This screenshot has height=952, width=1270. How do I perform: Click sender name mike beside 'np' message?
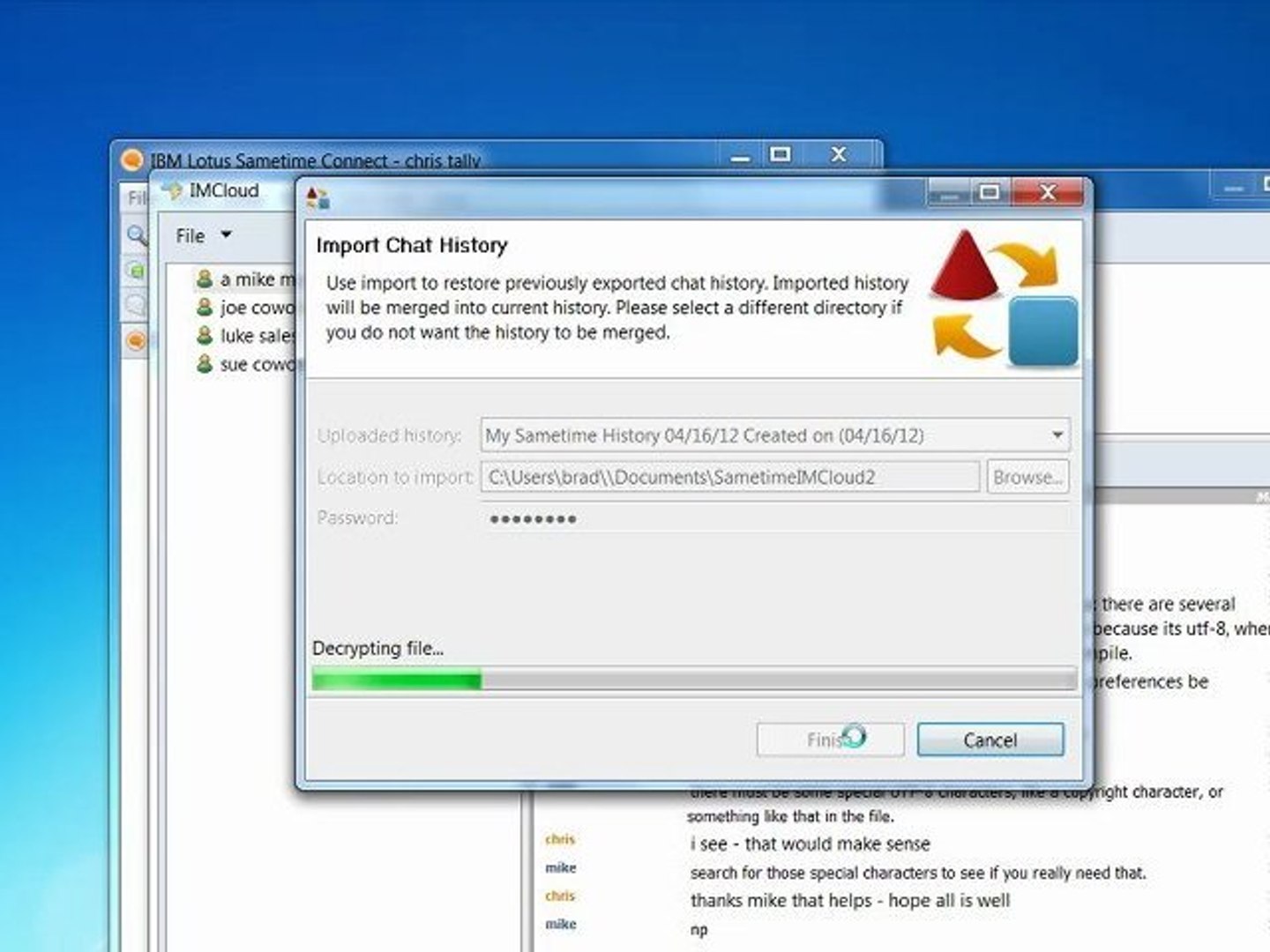tap(560, 924)
